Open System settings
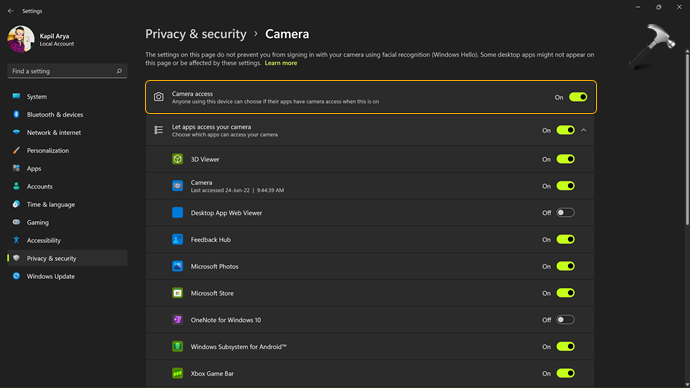Viewport: 690px width, 388px height. (67, 96)
